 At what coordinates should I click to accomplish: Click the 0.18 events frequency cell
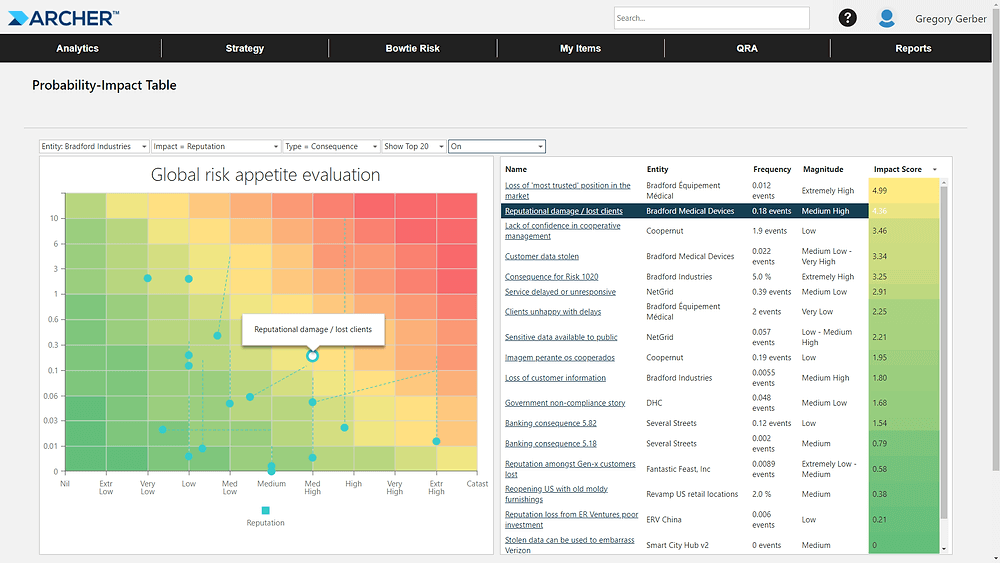coord(771,211)
